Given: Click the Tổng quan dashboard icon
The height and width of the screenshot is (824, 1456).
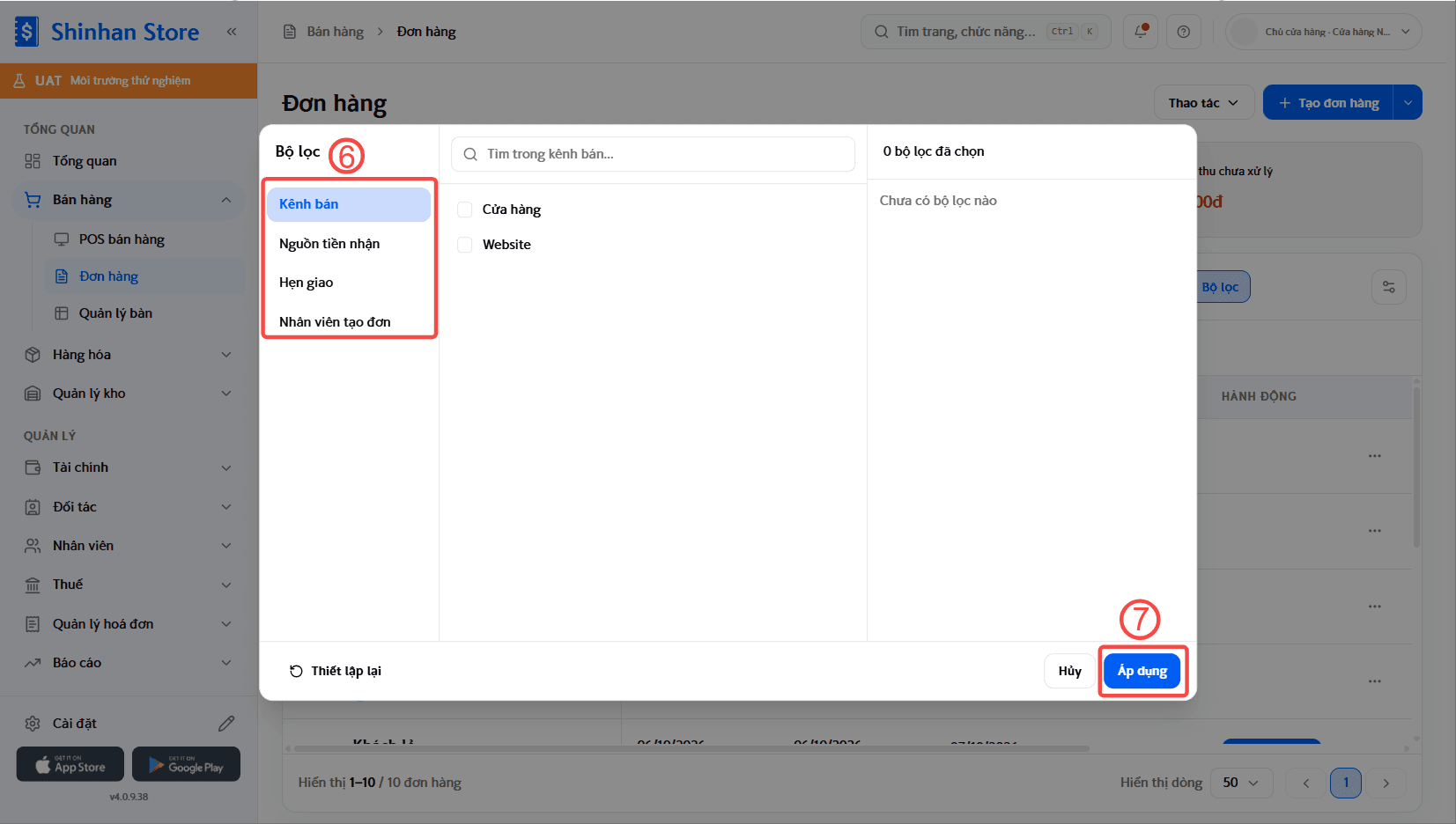Looking at the screenshot, I should click(x=33, y=161).
